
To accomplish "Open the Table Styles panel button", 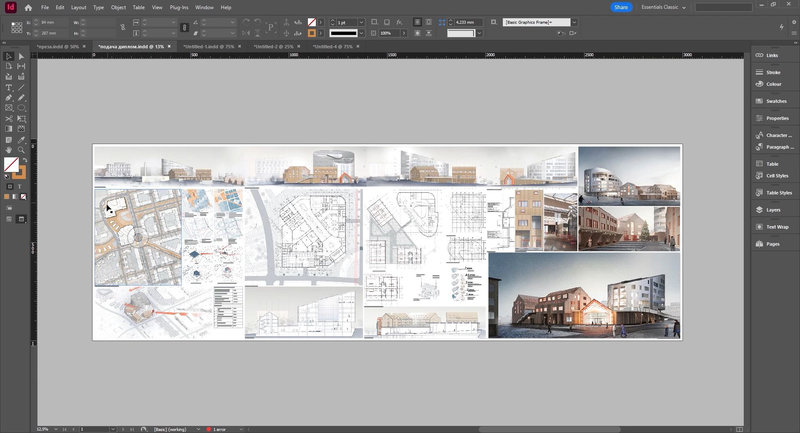I will pyautogui.click(x=779, y=193).
